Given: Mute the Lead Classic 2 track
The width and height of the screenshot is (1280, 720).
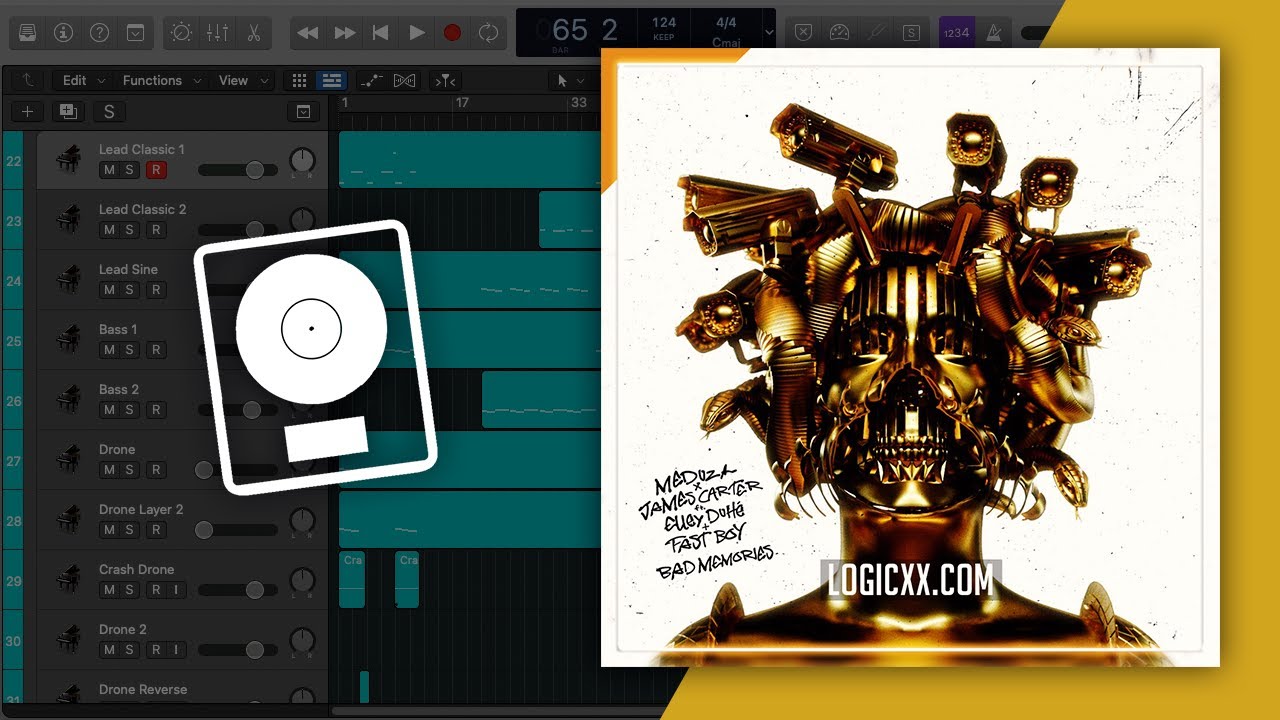Looking at the screenshot, I should [x=109, y=230].
